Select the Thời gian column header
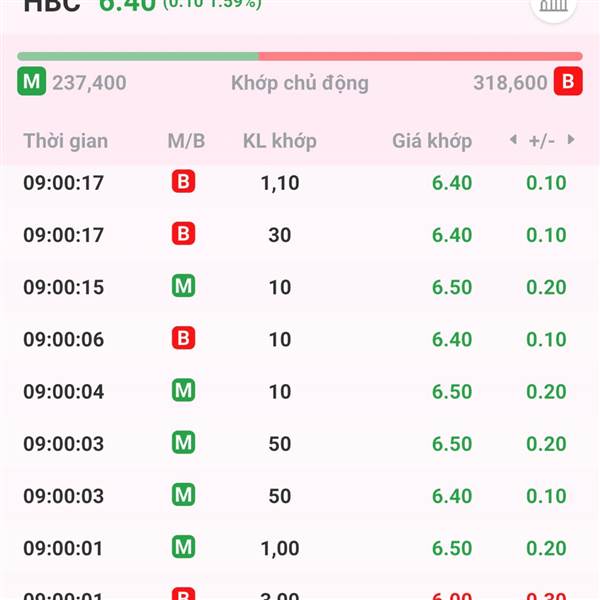The height and width of the screenshot is (600, 600). point(66,141)
